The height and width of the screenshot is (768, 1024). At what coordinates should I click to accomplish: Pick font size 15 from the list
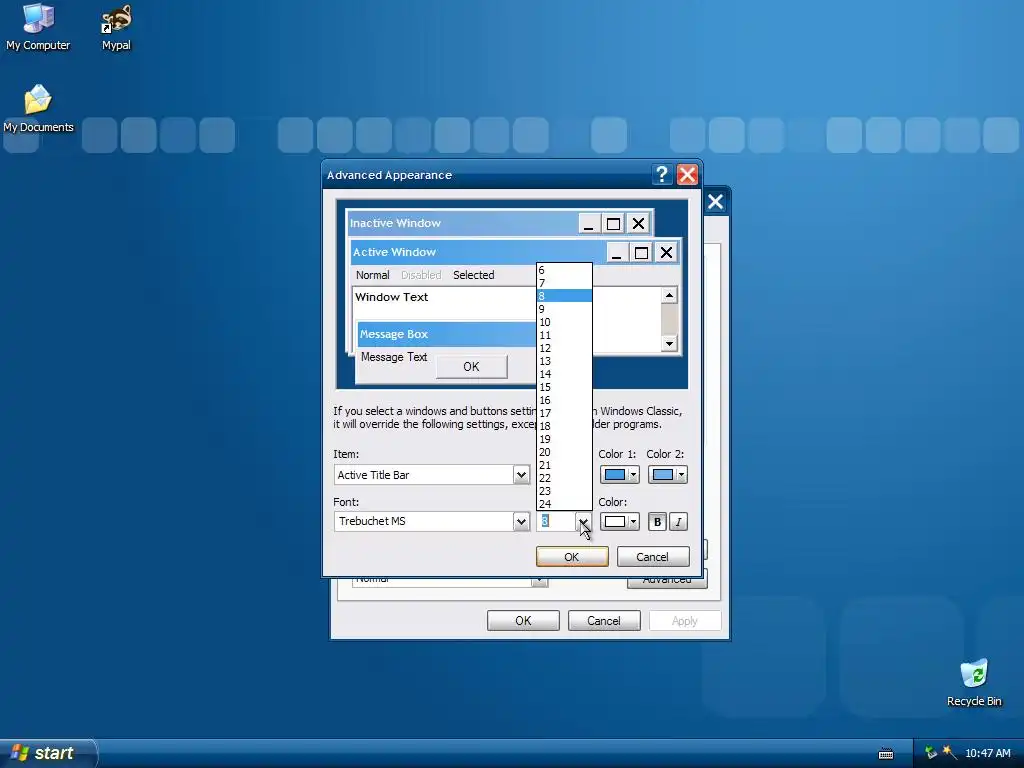(564, 387)
